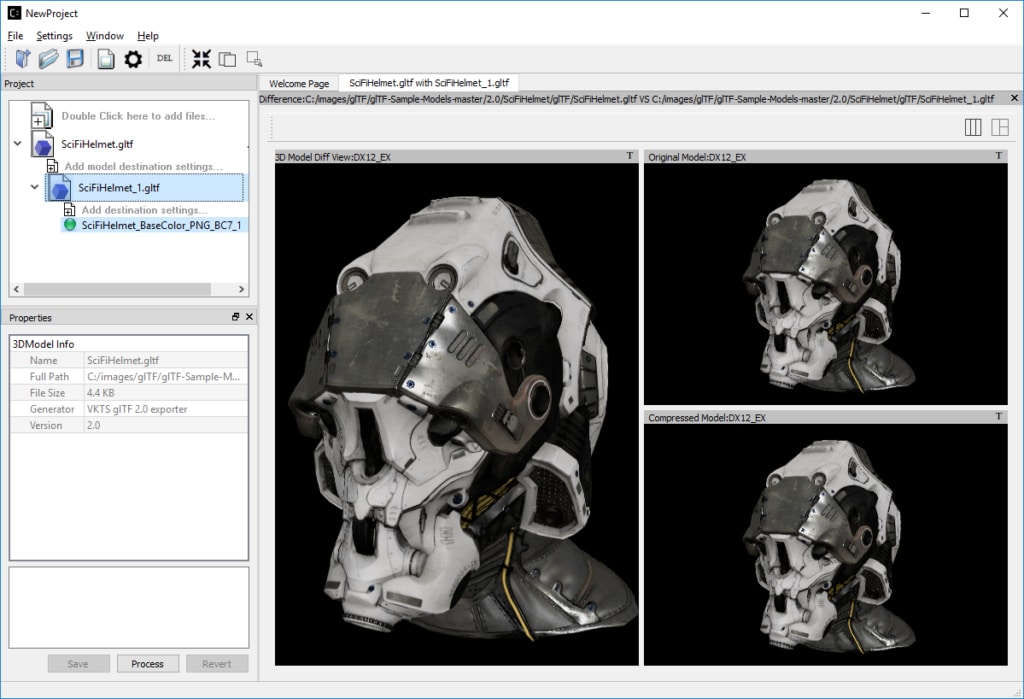The width and height of the screenshot is (1024, 699).
Task: Select SciFiHelmet_BaseColor_PNG_BC7_1 in project tree
Action: [160, 226]
